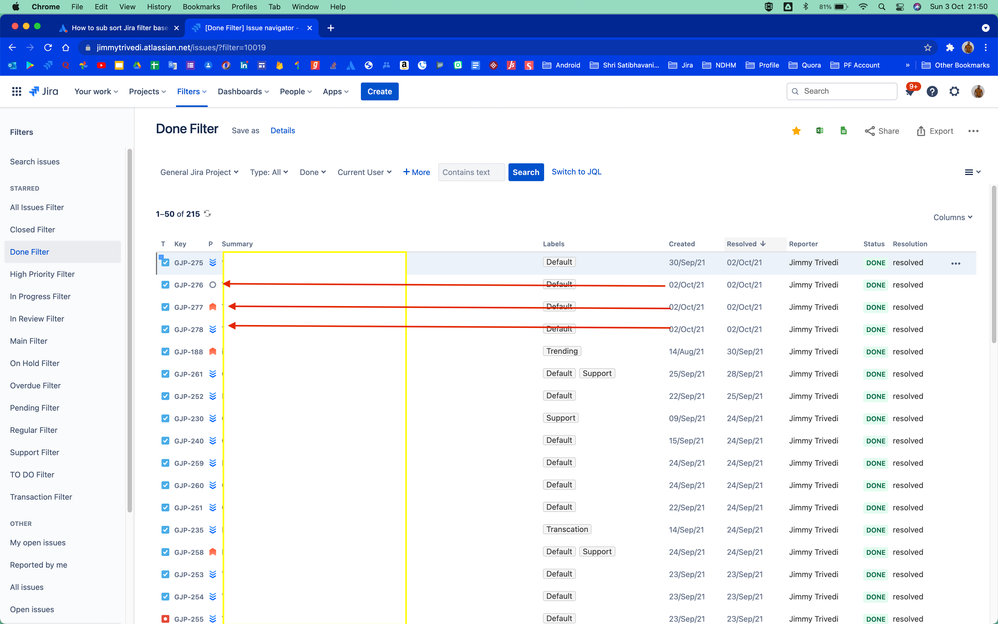Open the Dashboards menu
Image resolution: width=998 pixels, height=624 pixels.
pos(242,90)
